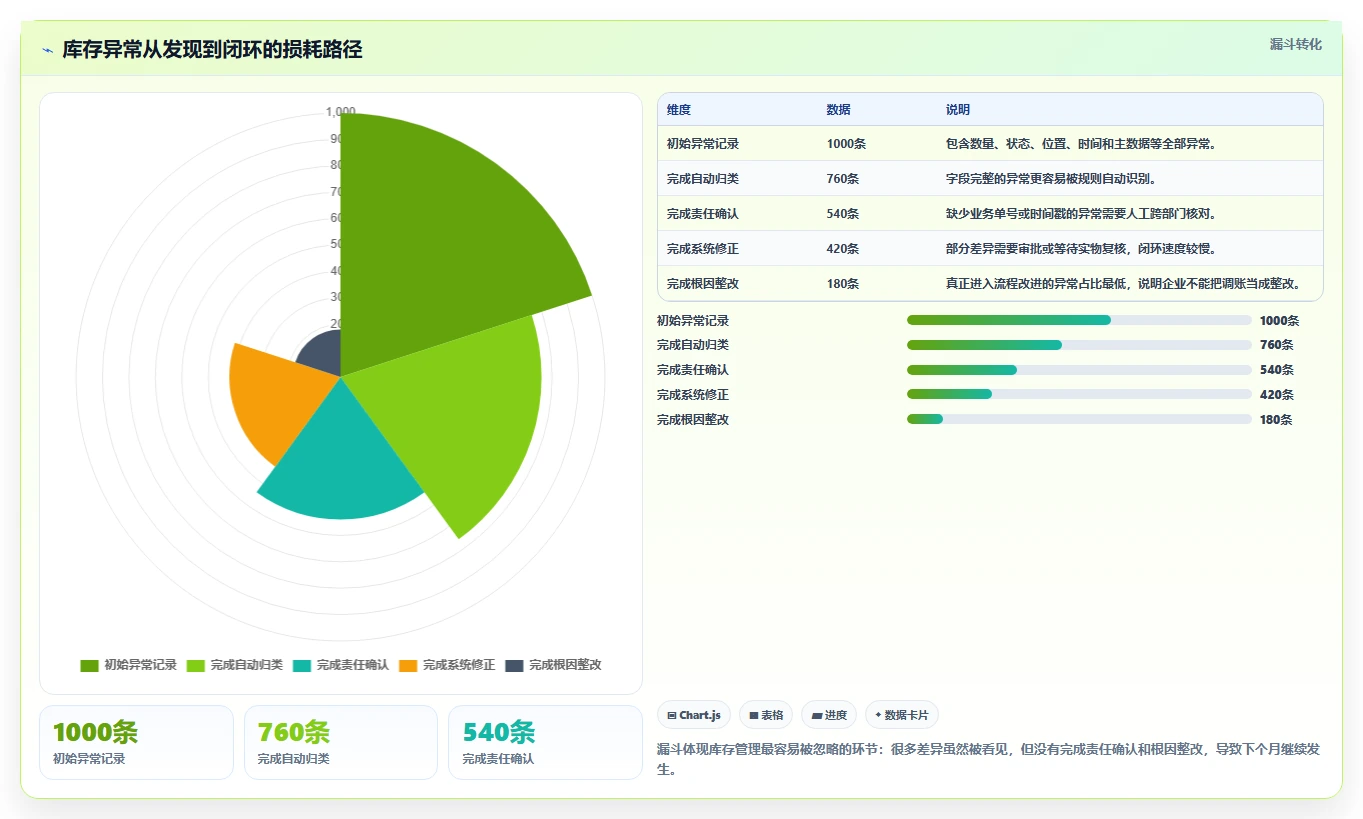Click the 540条 table cell

(843, 214)
